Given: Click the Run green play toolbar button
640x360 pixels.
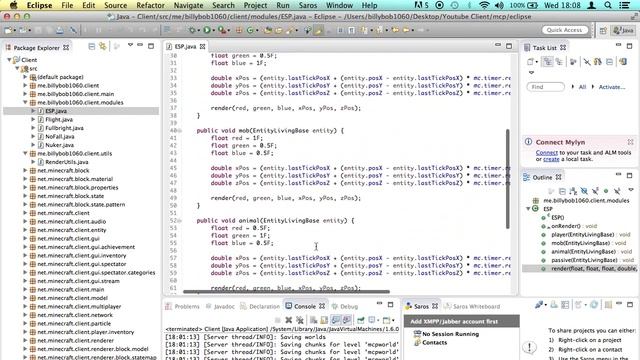Looking at the screenshot, I should 207,30.
